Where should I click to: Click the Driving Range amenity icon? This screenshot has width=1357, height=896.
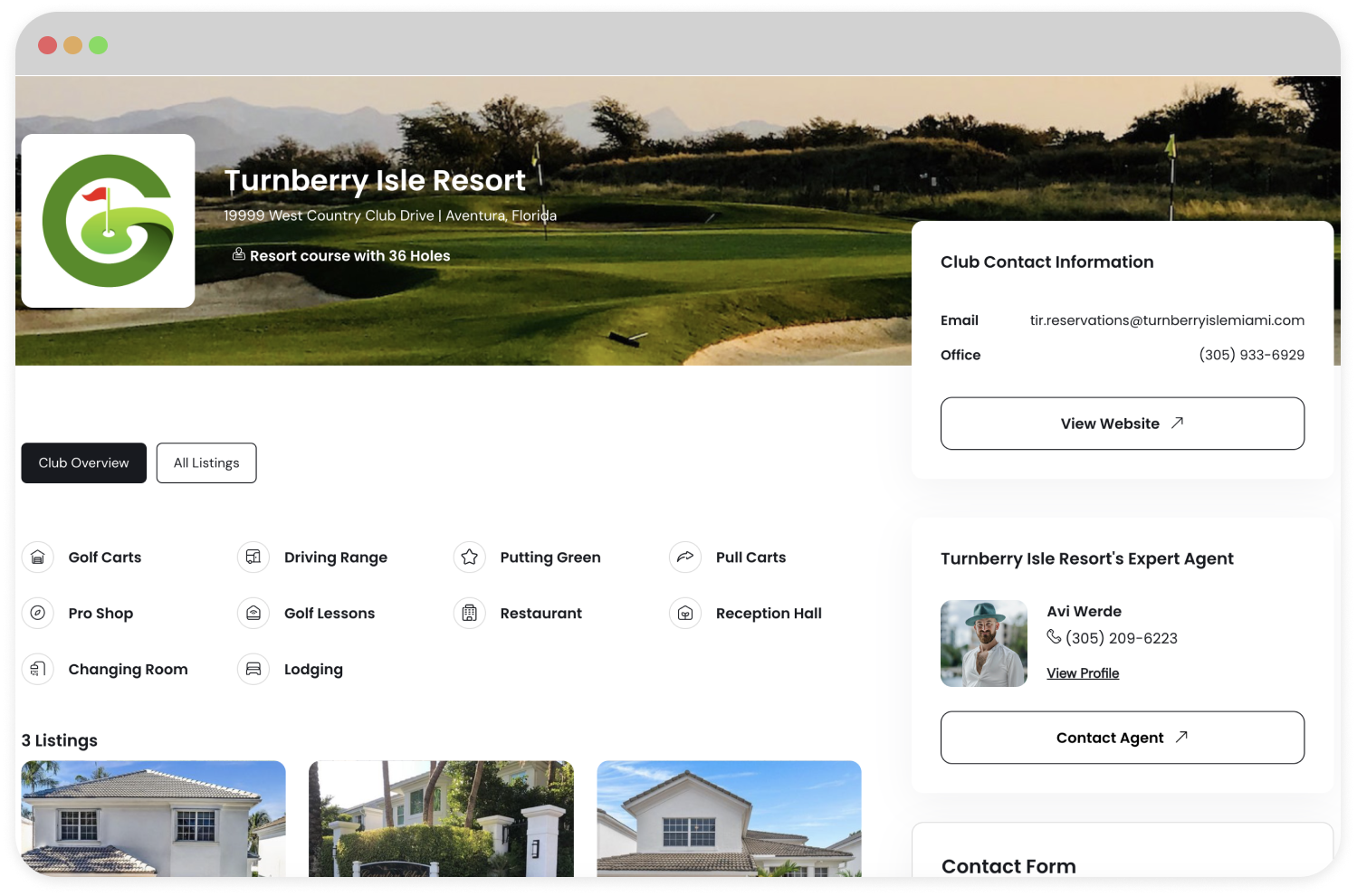coord(253,558)
